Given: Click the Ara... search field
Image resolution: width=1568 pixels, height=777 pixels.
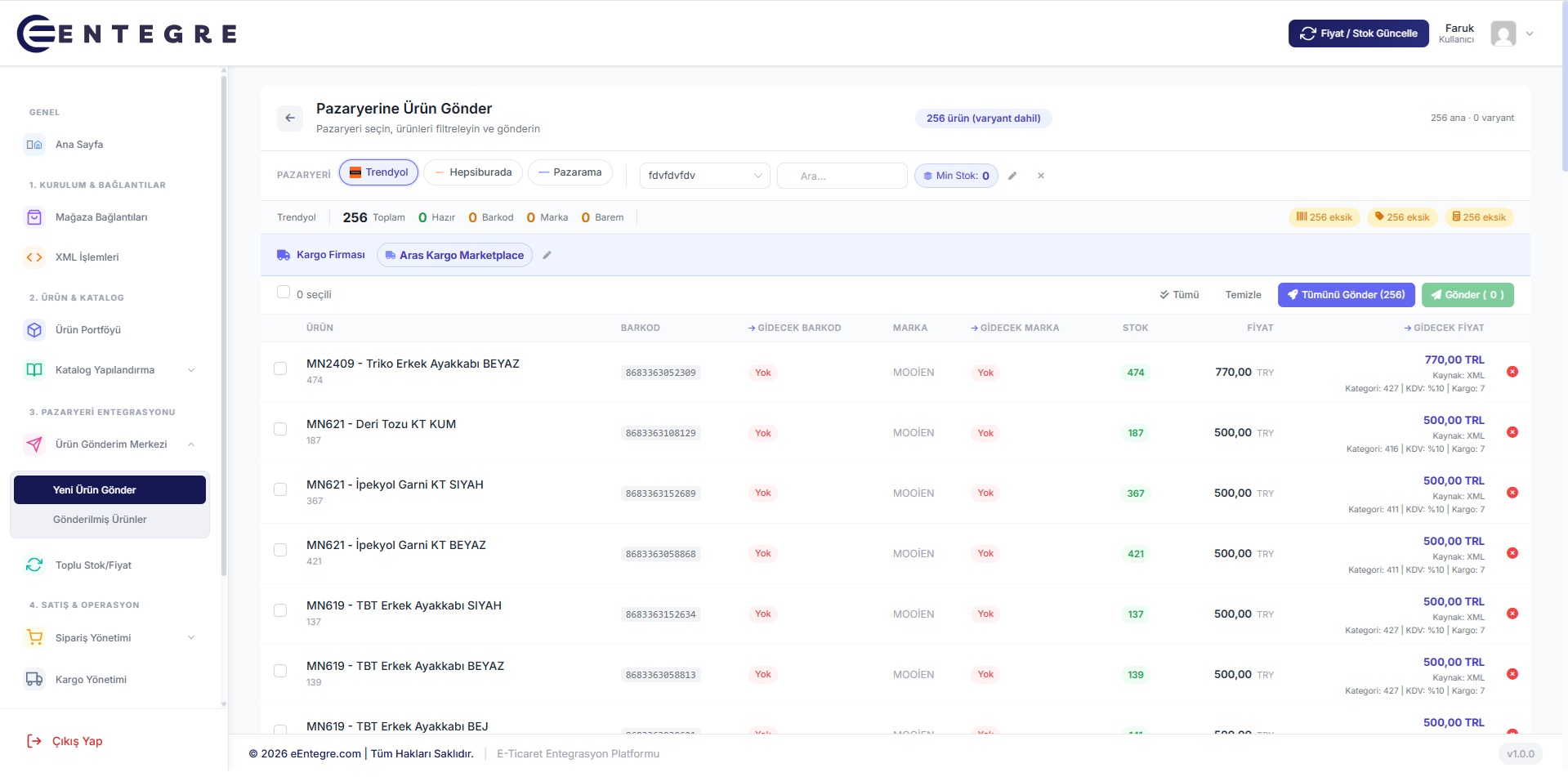Looking at the screenshot, I should tap(842, 176).
